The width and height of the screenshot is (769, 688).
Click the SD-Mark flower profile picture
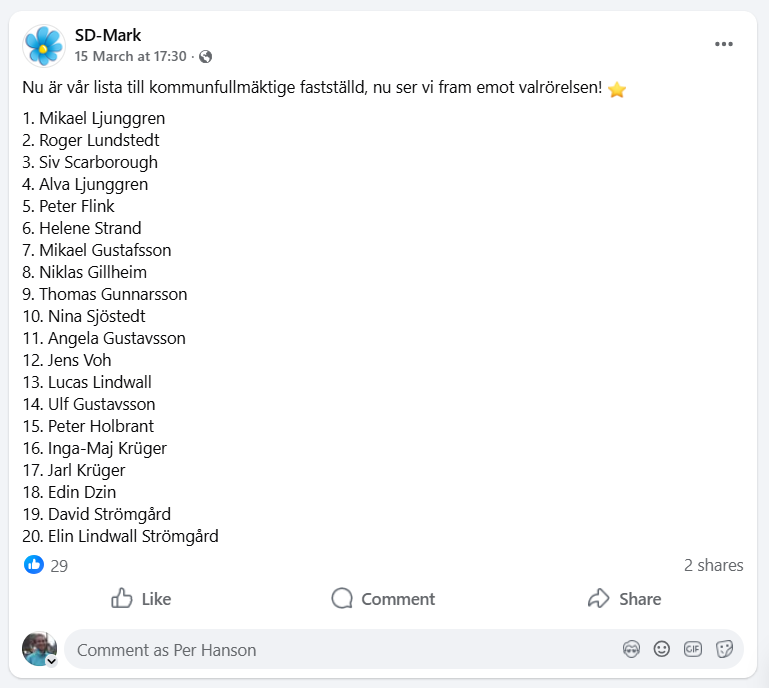pyautogui.click(x=43, y=46)
